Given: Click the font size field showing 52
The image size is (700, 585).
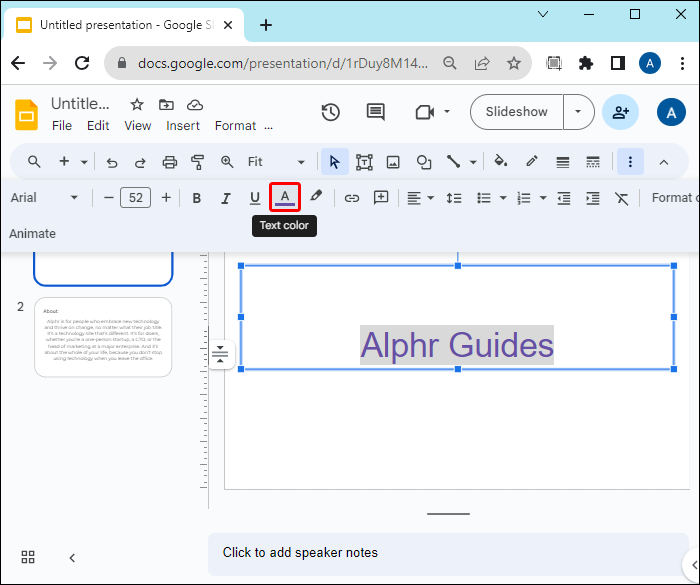Looking at the screenshot, I should tap(135, 197).
